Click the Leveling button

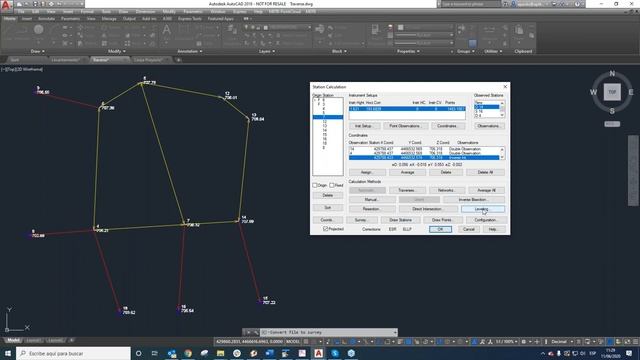click(x=483, y=209)
